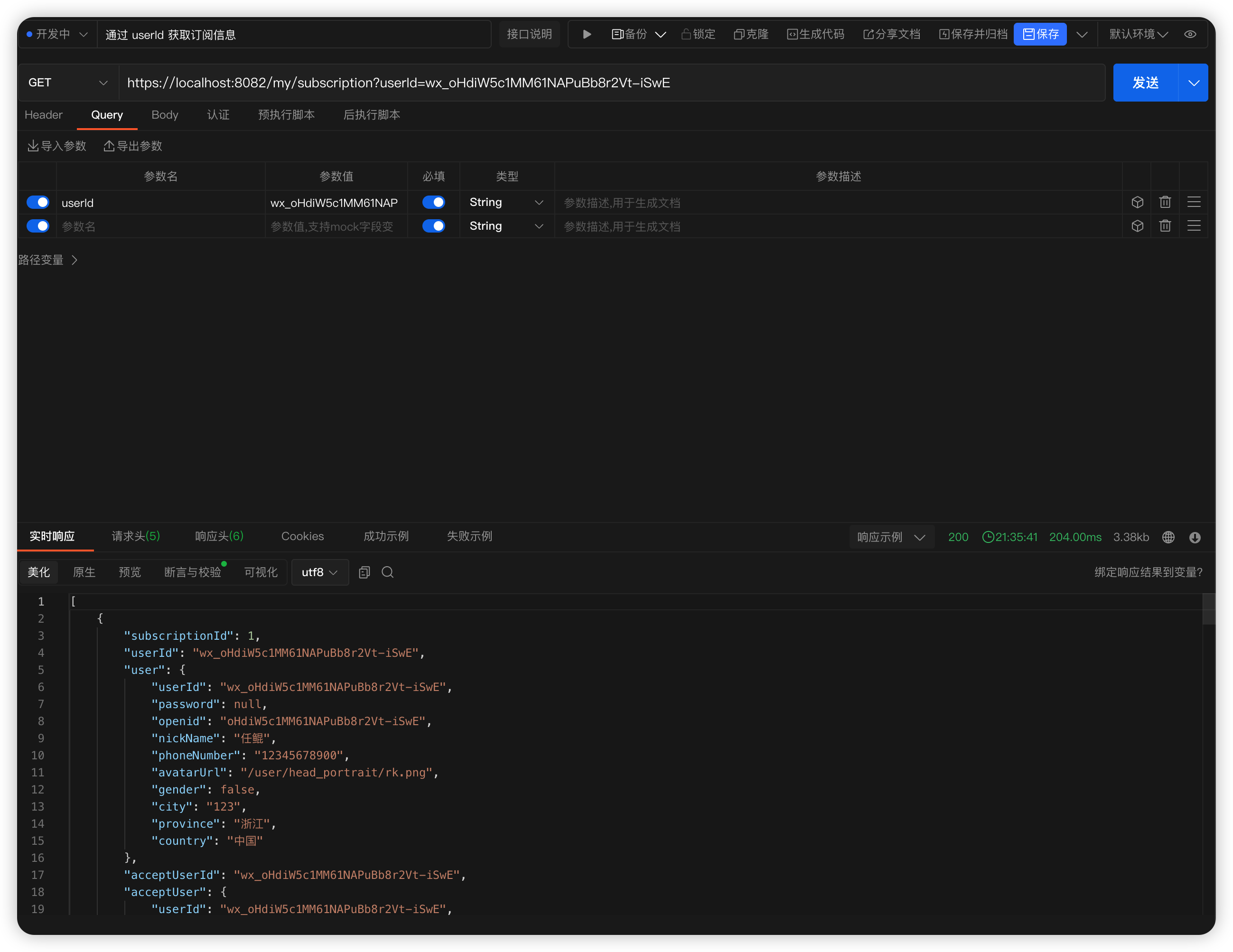Click the trash icon in empty parameter row

[x=1165, y=226]
